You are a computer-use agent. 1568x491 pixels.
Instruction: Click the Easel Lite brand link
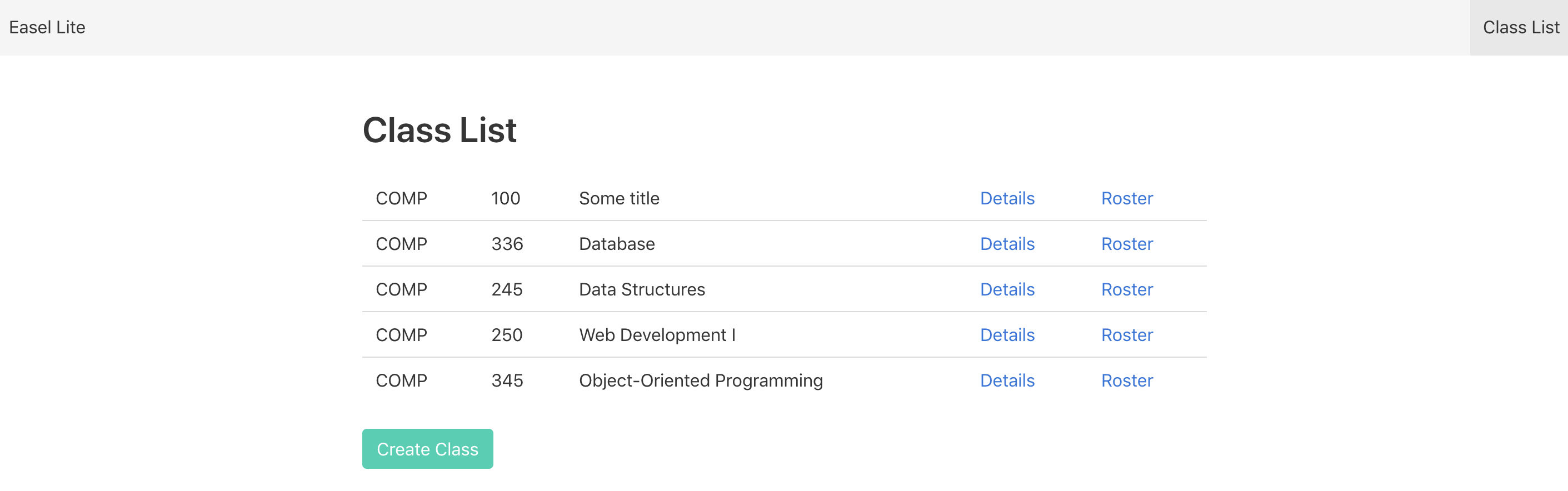tap(47, 27)
